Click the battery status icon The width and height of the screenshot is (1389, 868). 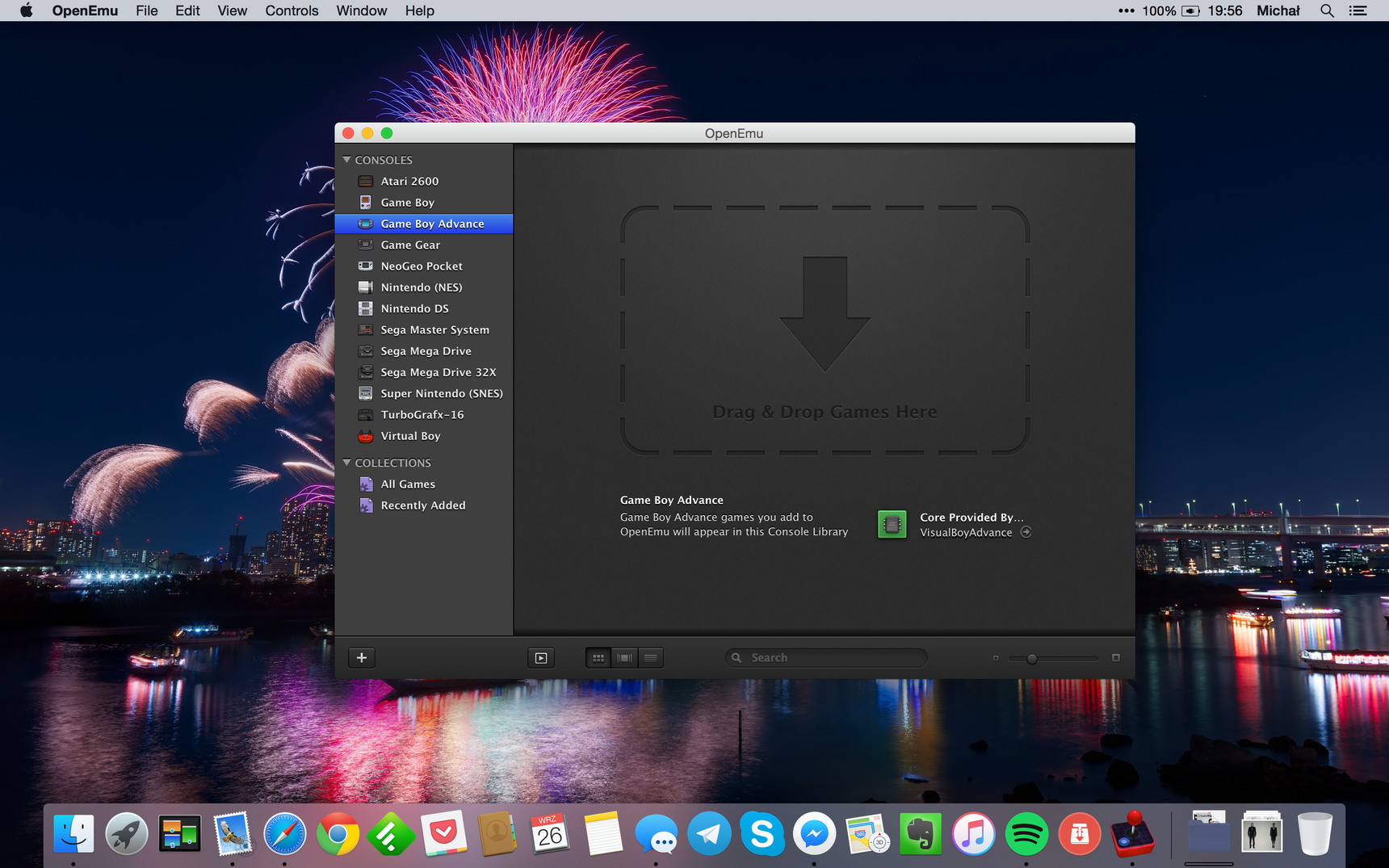click(x=1191, y=10)
